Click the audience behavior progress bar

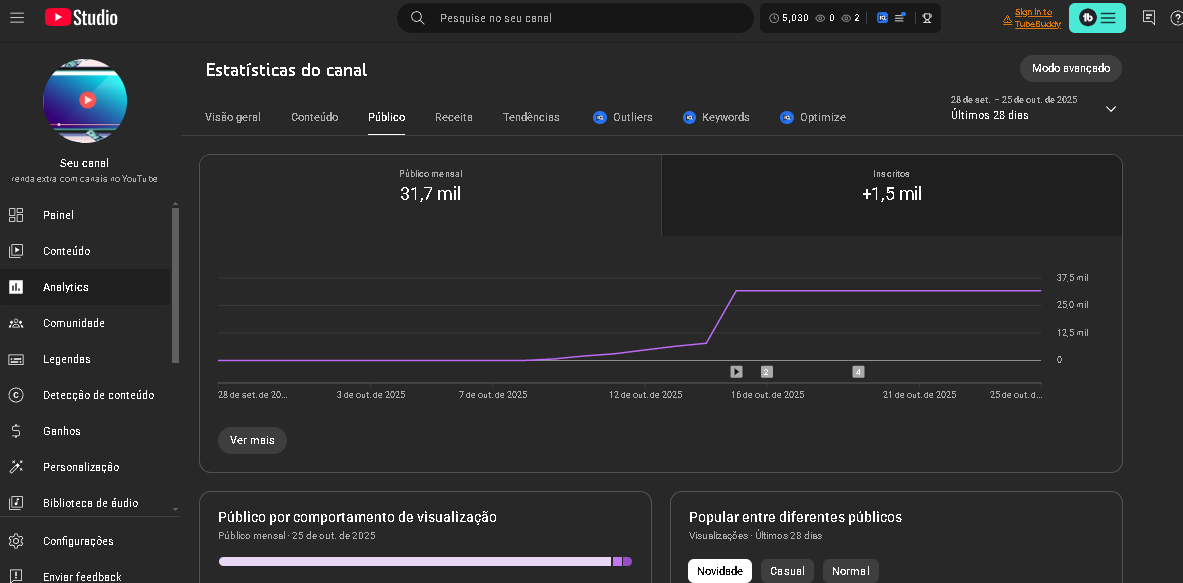pyautogui.click(x=424, y=562)
